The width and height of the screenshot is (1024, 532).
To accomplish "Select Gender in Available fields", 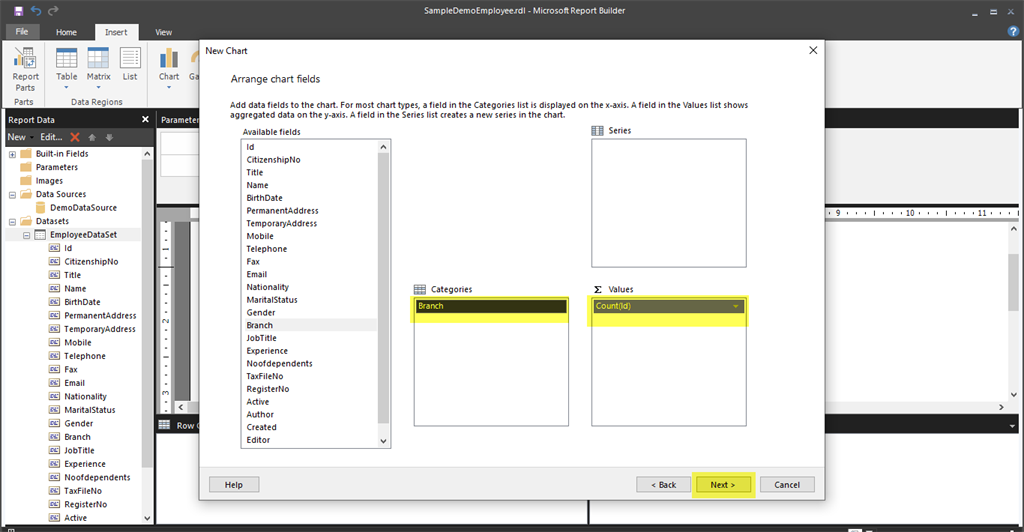I will point(261,313).
